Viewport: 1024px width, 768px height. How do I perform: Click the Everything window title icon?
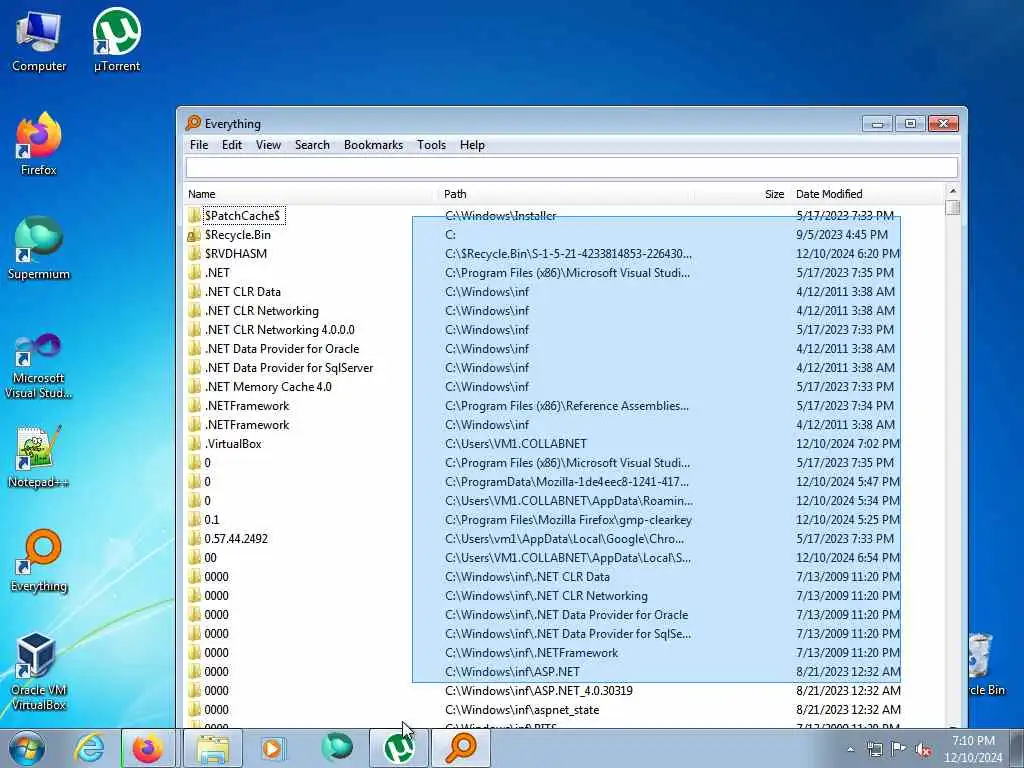coord(193,123)
